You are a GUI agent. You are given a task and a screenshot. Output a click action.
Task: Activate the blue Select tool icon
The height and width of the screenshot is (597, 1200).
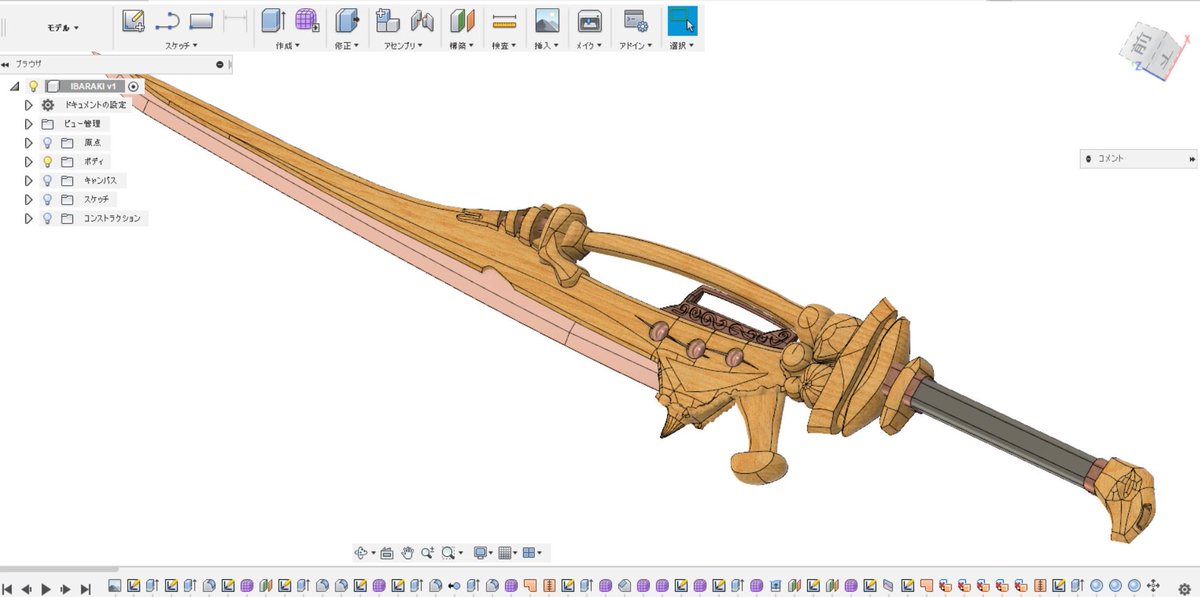[683, 21]
